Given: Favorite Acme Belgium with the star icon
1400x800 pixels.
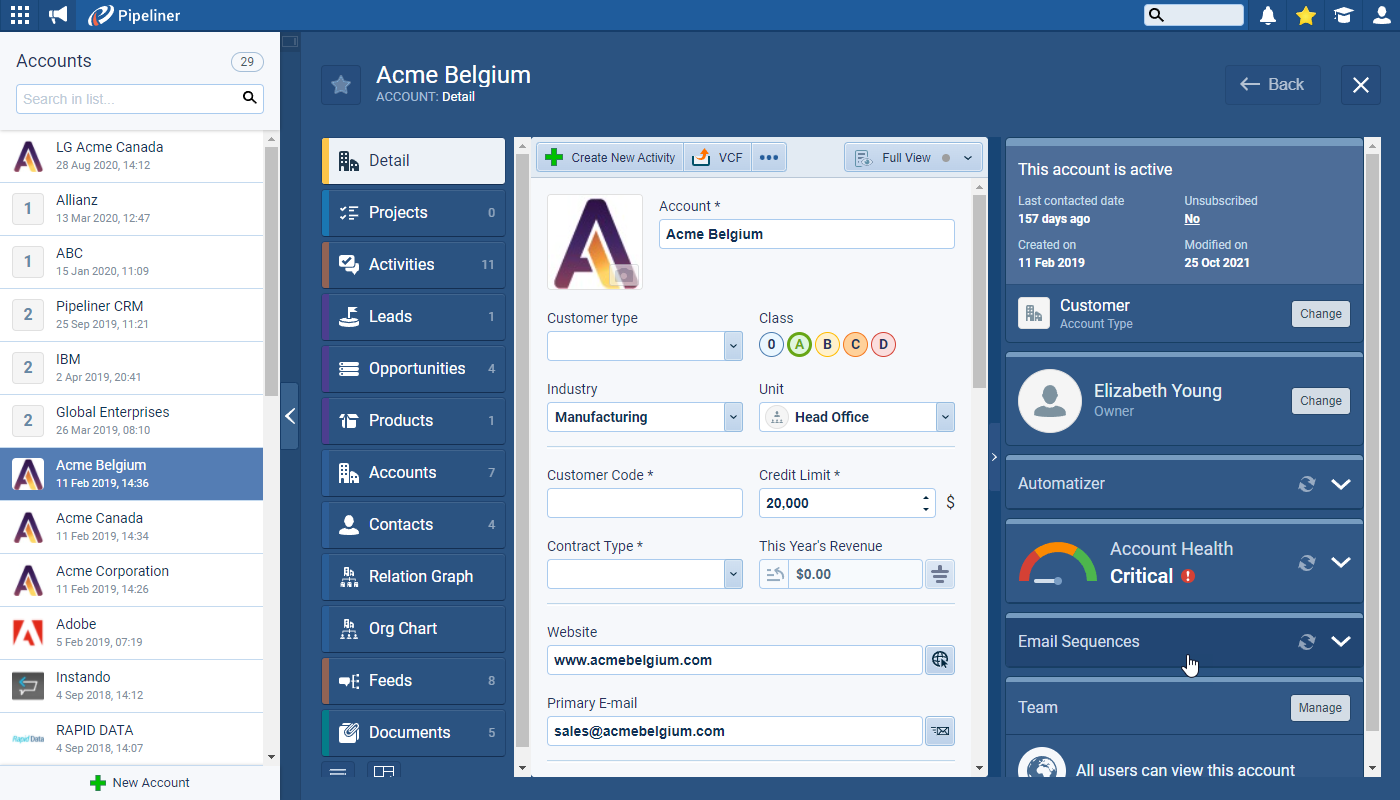Looking at the screenshot, I should coord(341,85).
